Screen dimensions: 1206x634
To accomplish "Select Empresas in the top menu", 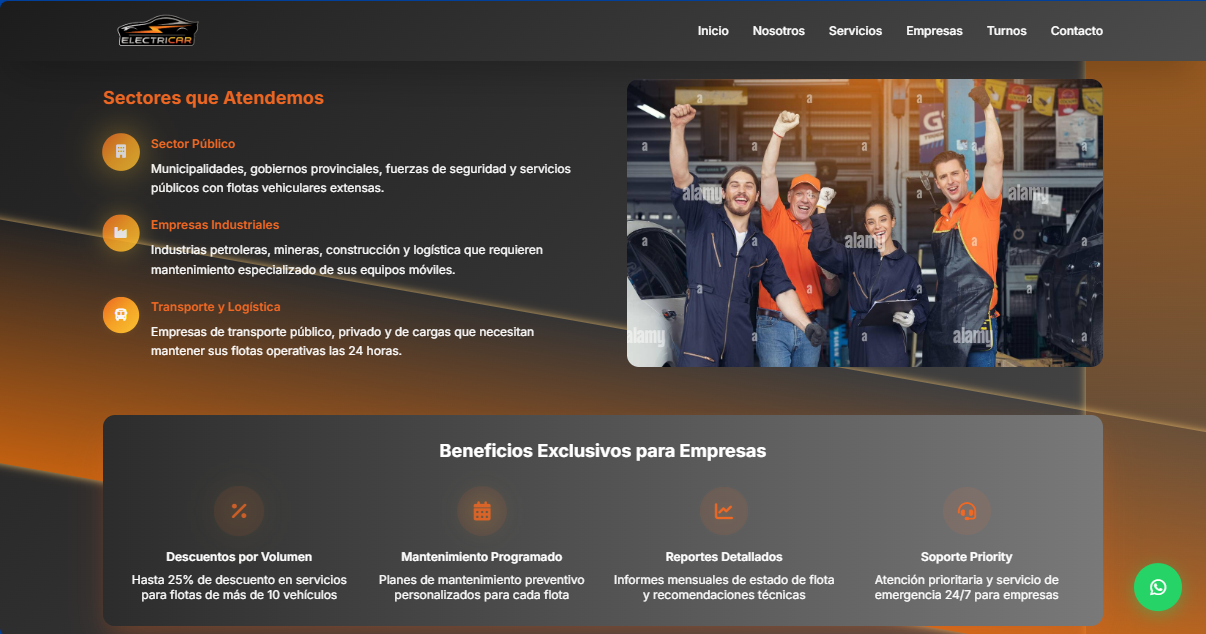I will (934, 31).
